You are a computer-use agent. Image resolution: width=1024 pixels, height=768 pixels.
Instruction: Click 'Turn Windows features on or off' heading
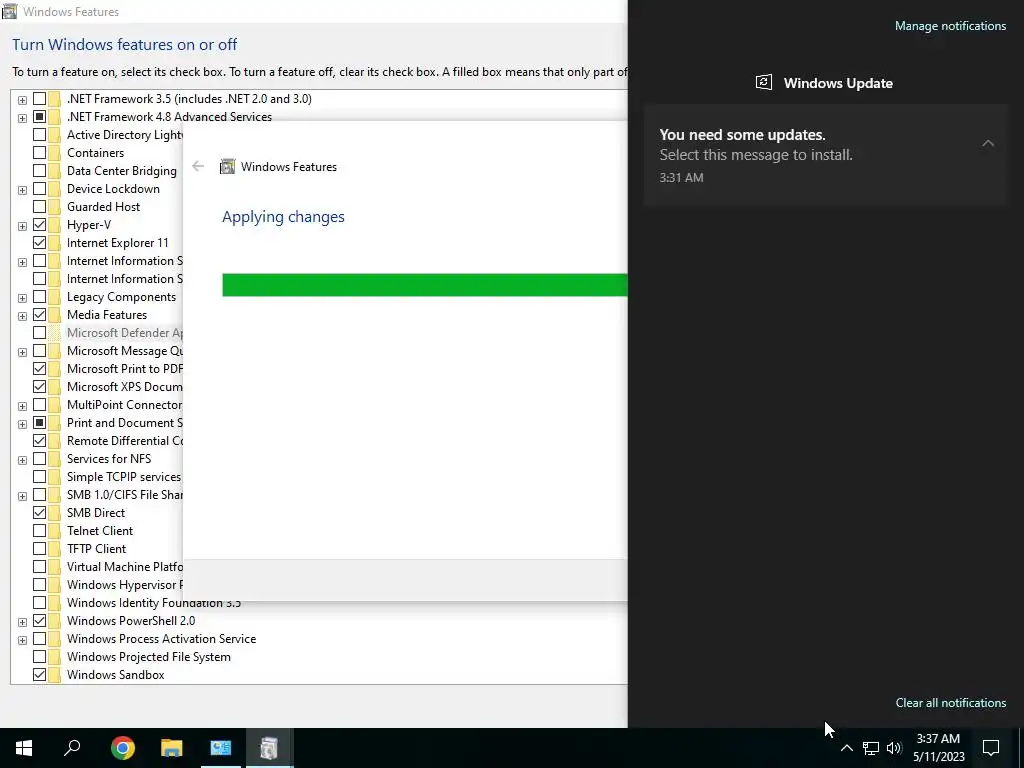pos(125,44)
